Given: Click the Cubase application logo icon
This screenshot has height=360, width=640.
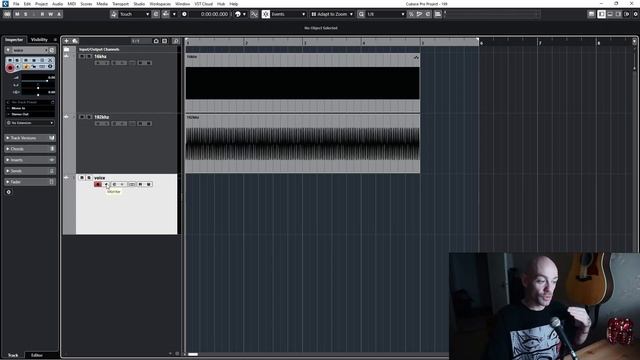Looking at the screenshot, I should (5, 4).
